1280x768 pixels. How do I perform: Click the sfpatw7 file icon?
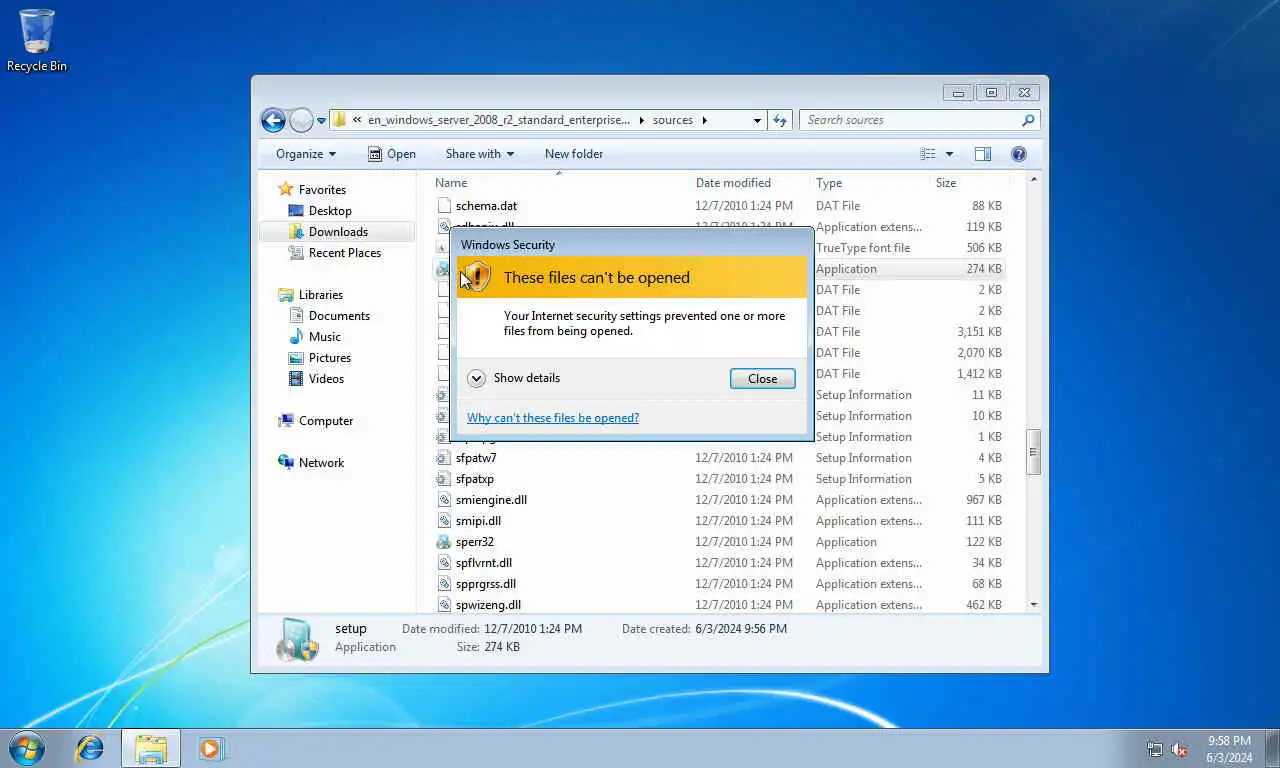444,458
